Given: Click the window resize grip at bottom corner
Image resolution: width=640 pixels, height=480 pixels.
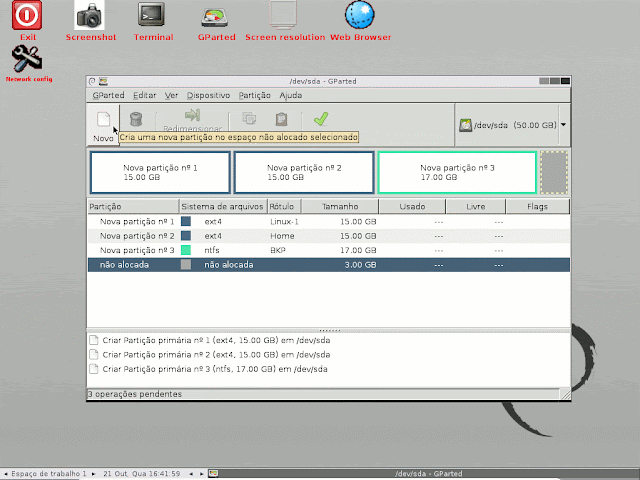Looking at the screenshot, I should click(565, 394).
